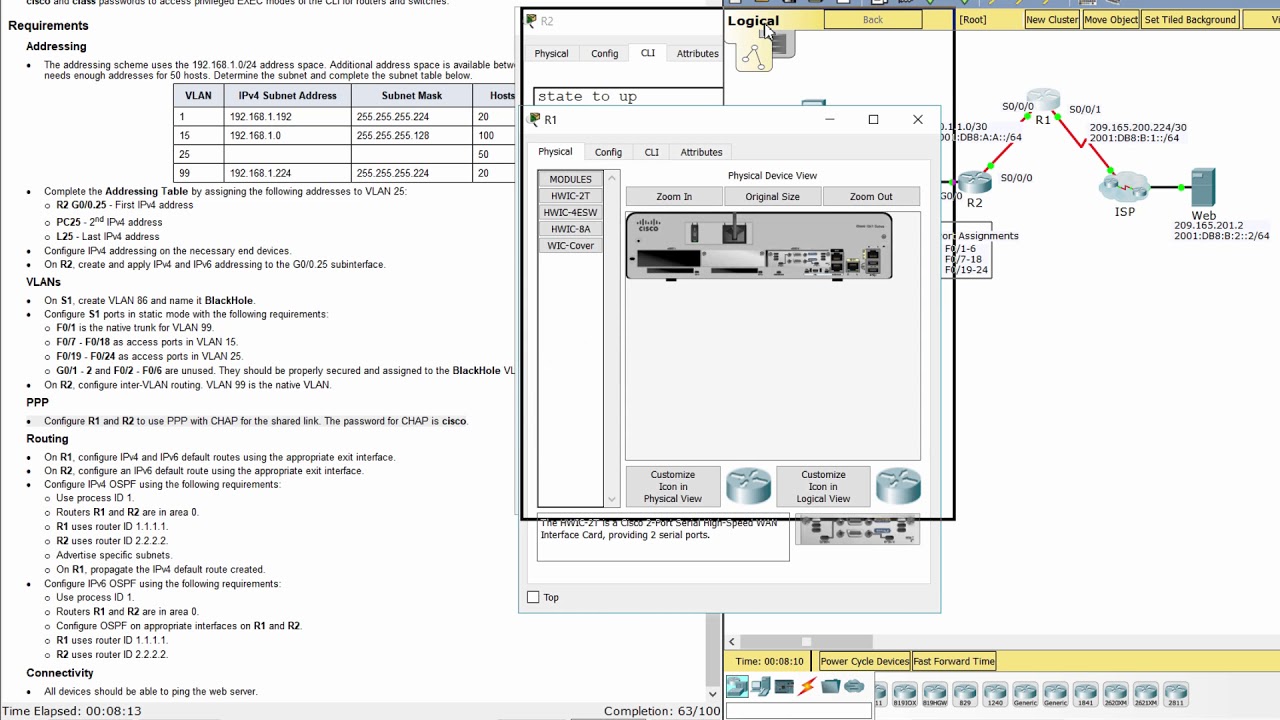Select the HWIC-4ESW module
Image resolution: width=1280 pixels, height=720 pixels.
570,212
